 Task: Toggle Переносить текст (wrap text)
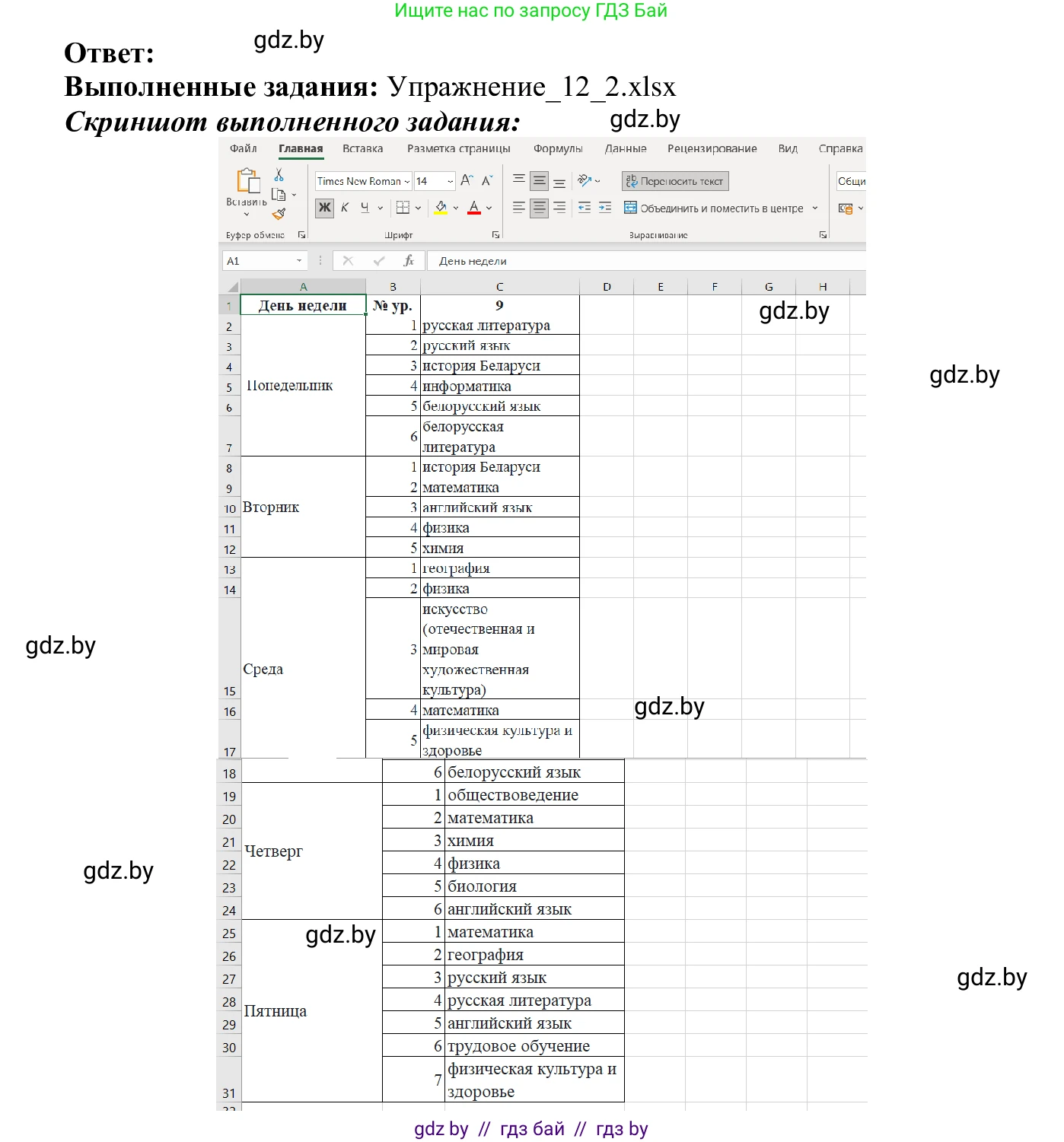pyautogui.click(x=674, y=181)
